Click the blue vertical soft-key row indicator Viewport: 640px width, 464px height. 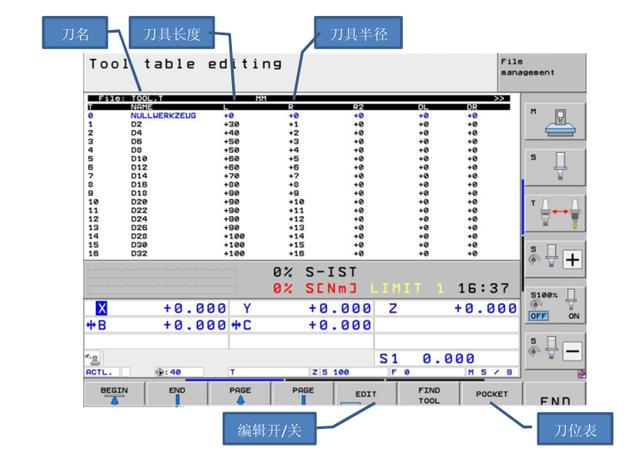coord(523,206)
